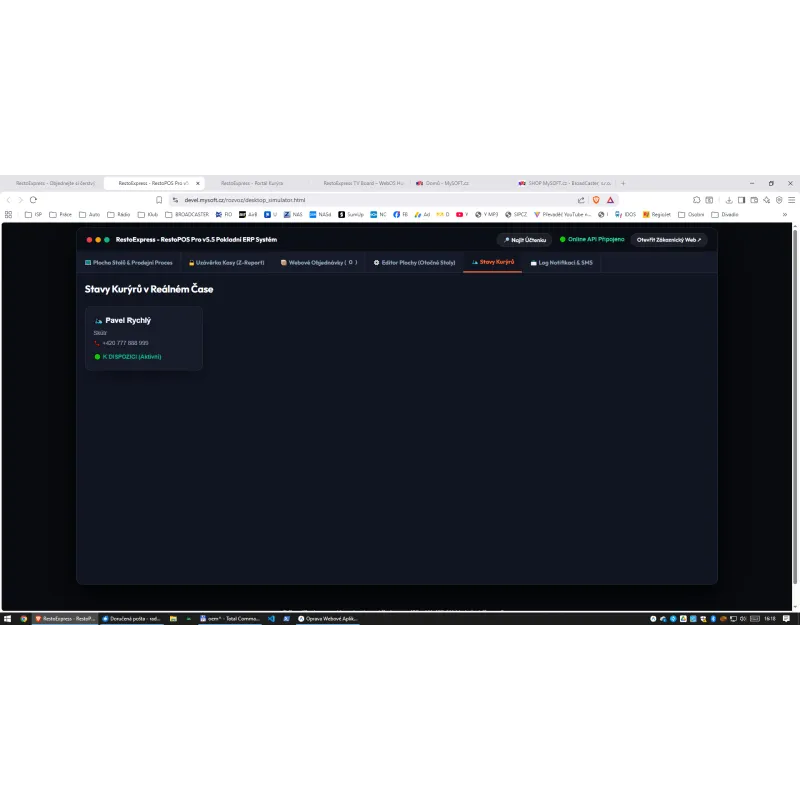800x800 pixels.
Task: Reload the current page
Action: (34, 200)
